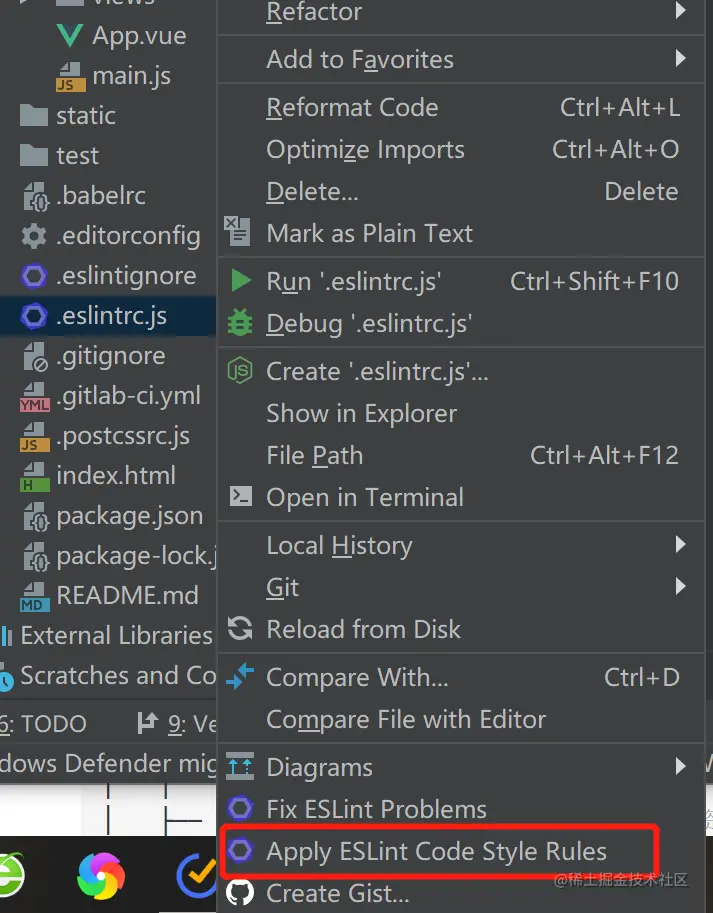Click the Fix ESLint Problems hexagon icon
This screenshot has height=913, width=713.
240,809
